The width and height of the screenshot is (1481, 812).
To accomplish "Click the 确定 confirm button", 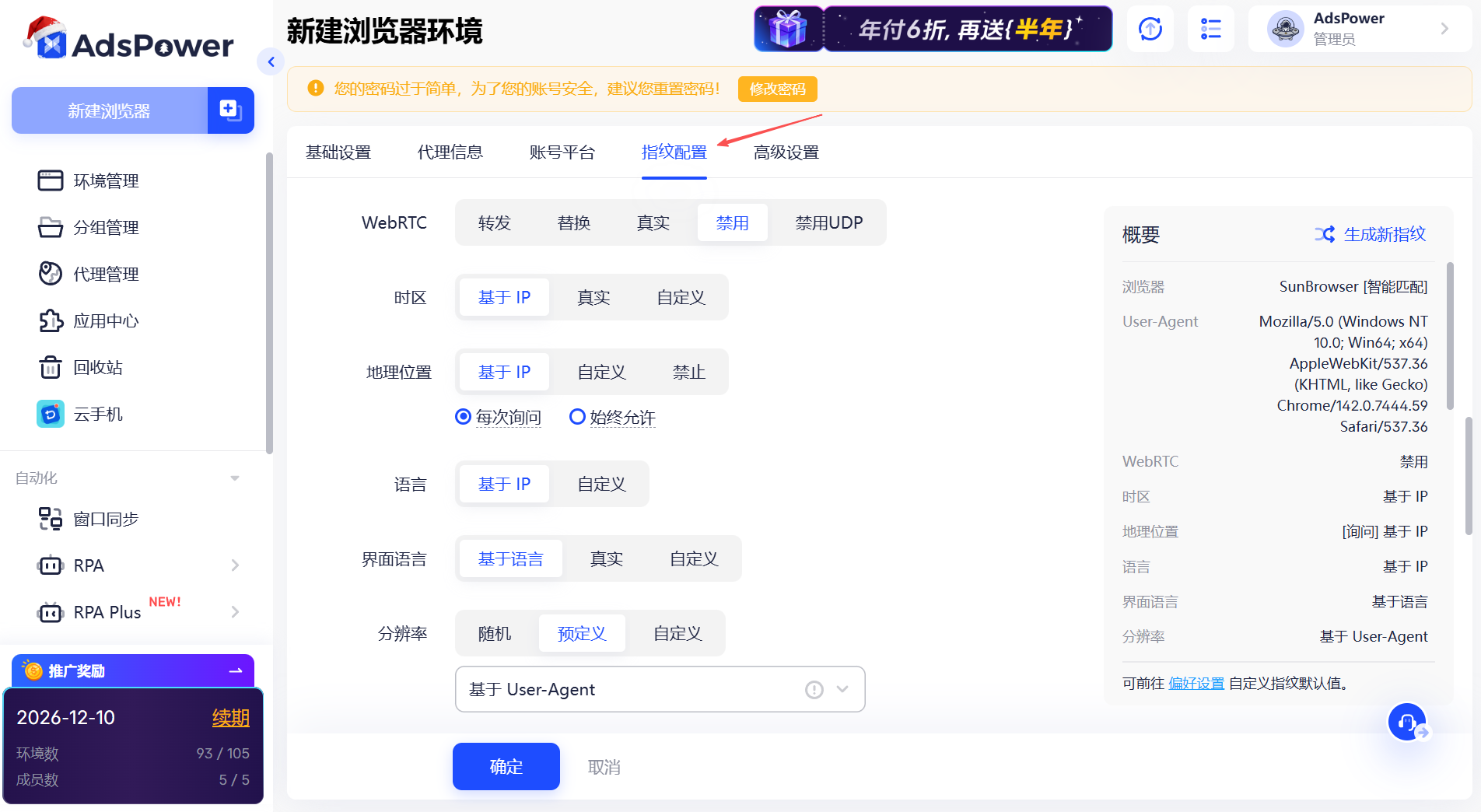I will (506, 767).
